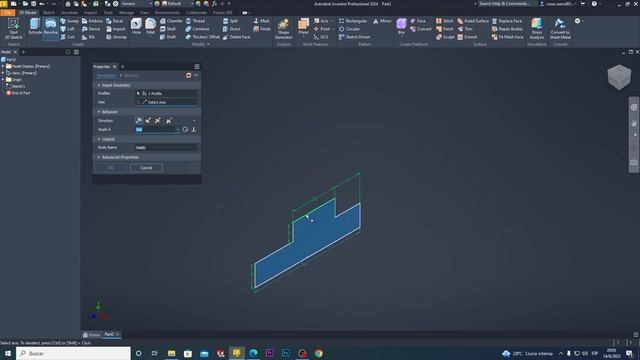Click the Stitch surface tool
This screenshot has width=640, height=360.
(x=444, y=21)
